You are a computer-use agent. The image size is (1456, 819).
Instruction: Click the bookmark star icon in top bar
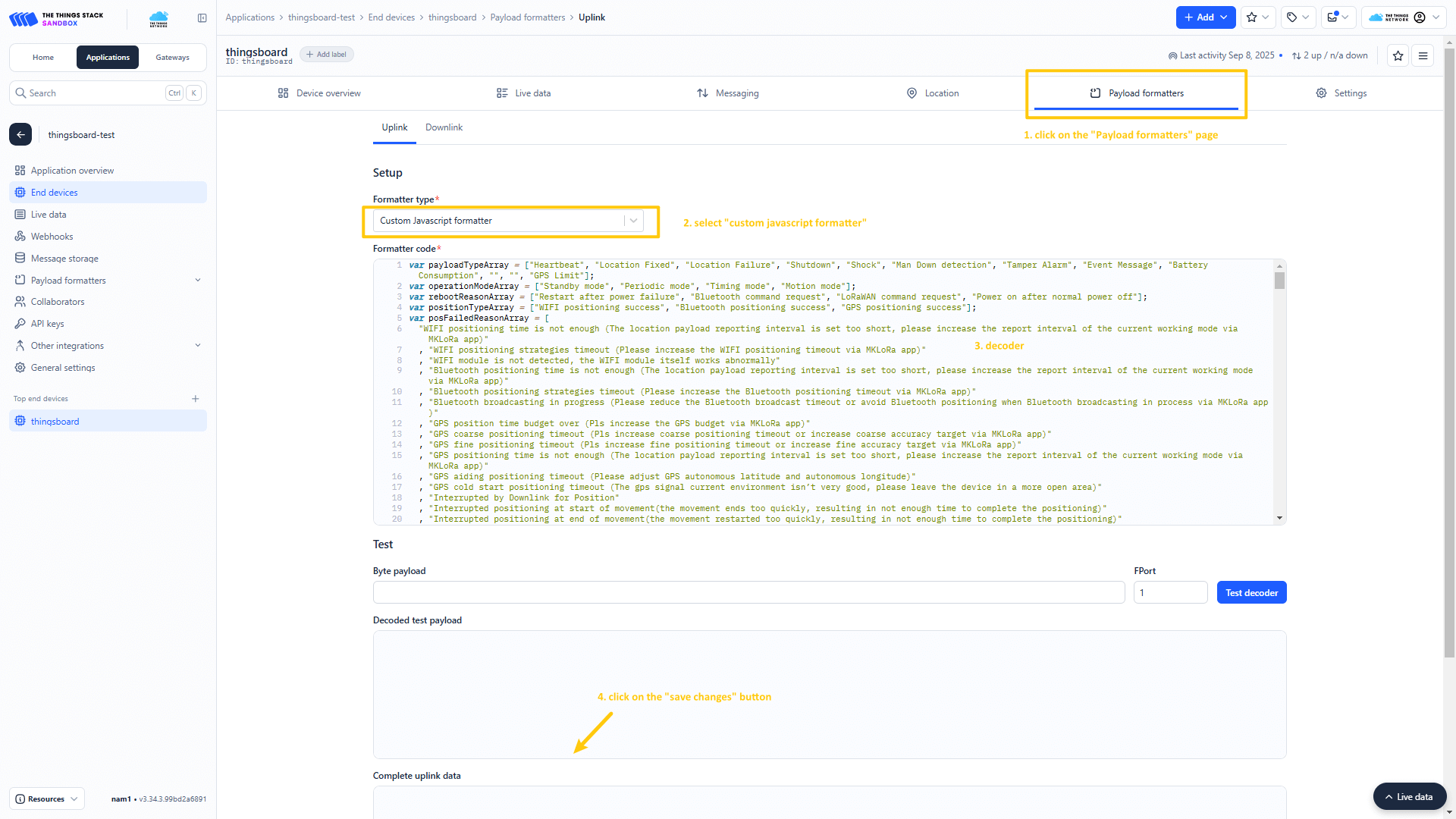pyautogui.click(x=1252, y=17)
